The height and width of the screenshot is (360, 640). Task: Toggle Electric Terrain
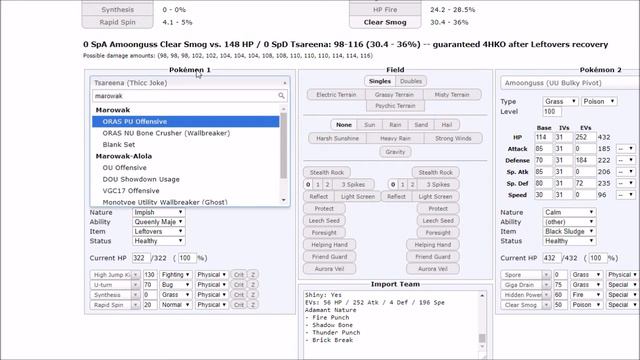click(x=336, y=95)
